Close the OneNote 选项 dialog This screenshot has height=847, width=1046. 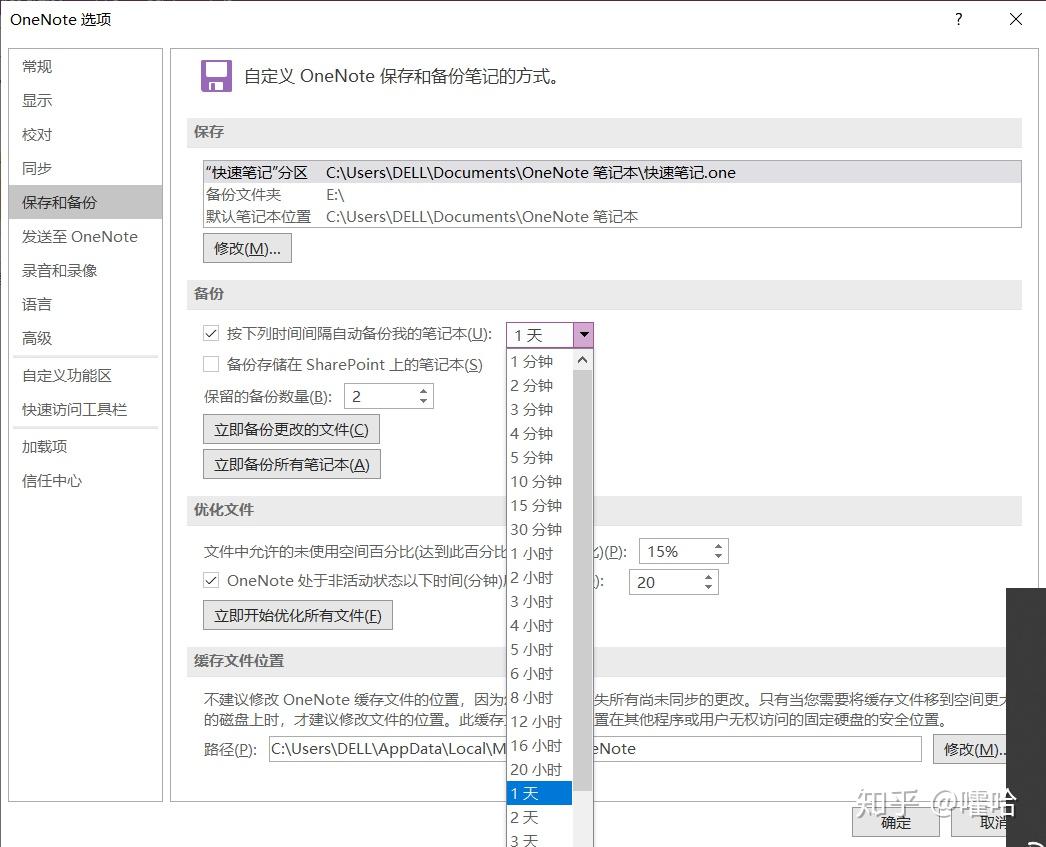1015,19
